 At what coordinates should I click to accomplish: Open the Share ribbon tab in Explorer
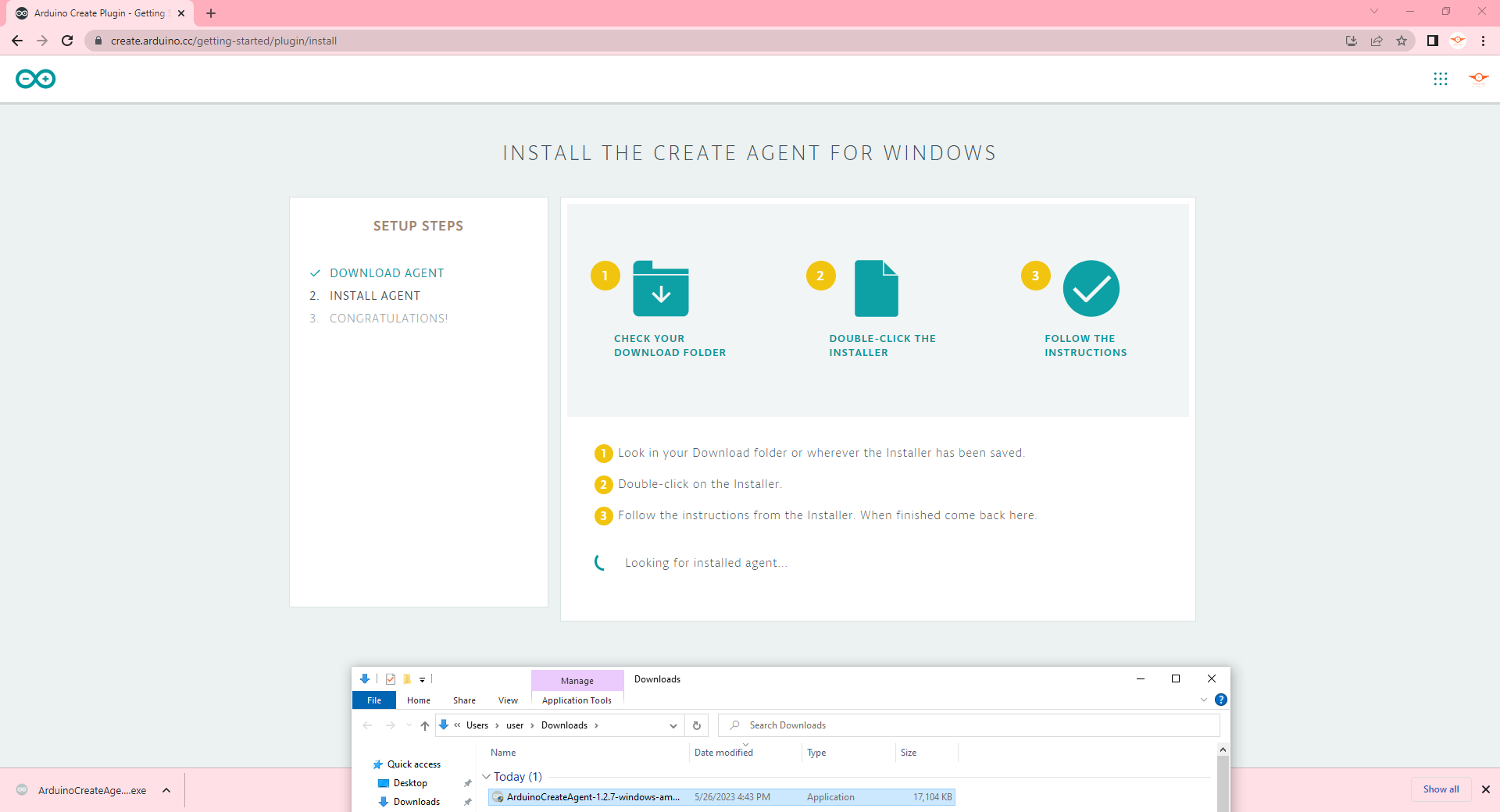(x=464, y=700)
